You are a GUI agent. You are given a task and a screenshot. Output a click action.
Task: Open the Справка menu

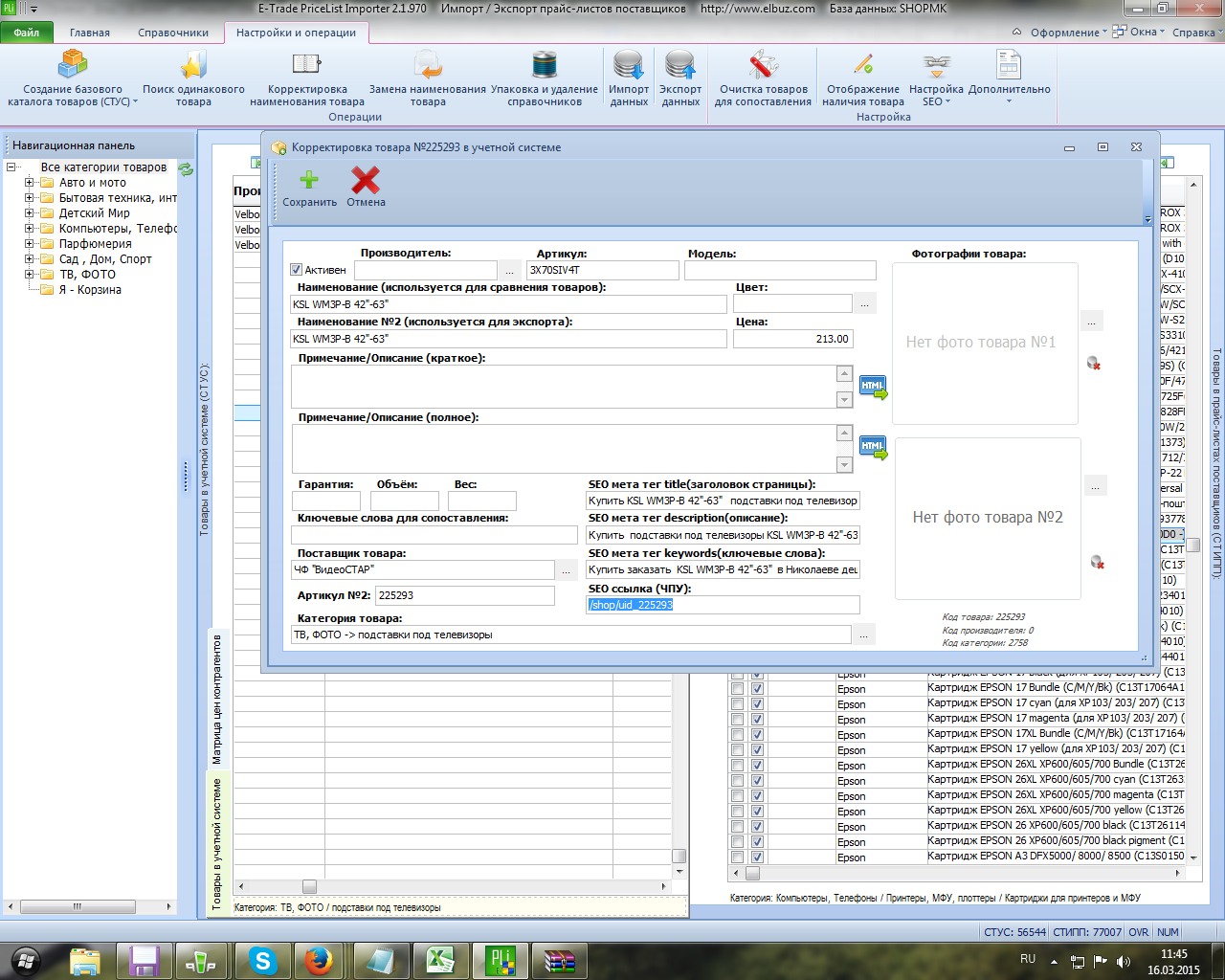[1197, 33]
